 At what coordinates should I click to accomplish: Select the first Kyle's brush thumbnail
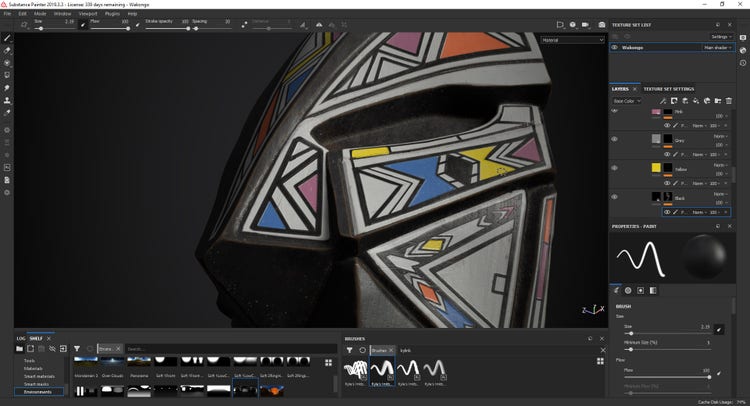(x=356, y=371)
